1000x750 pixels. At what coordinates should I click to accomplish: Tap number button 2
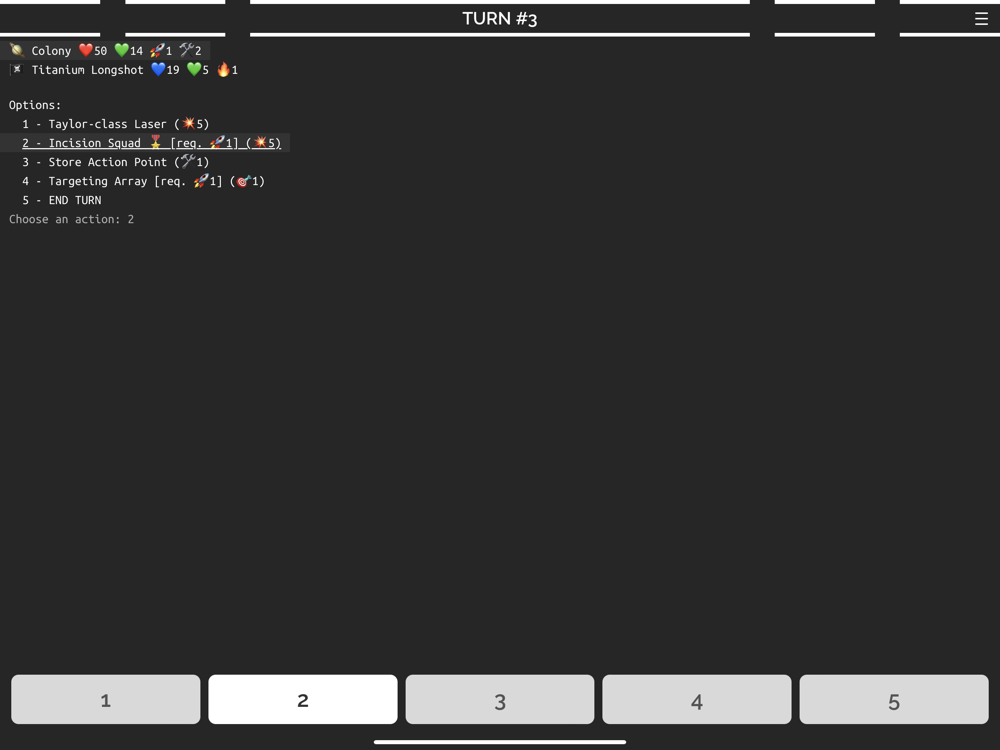[x=303, y=700]
